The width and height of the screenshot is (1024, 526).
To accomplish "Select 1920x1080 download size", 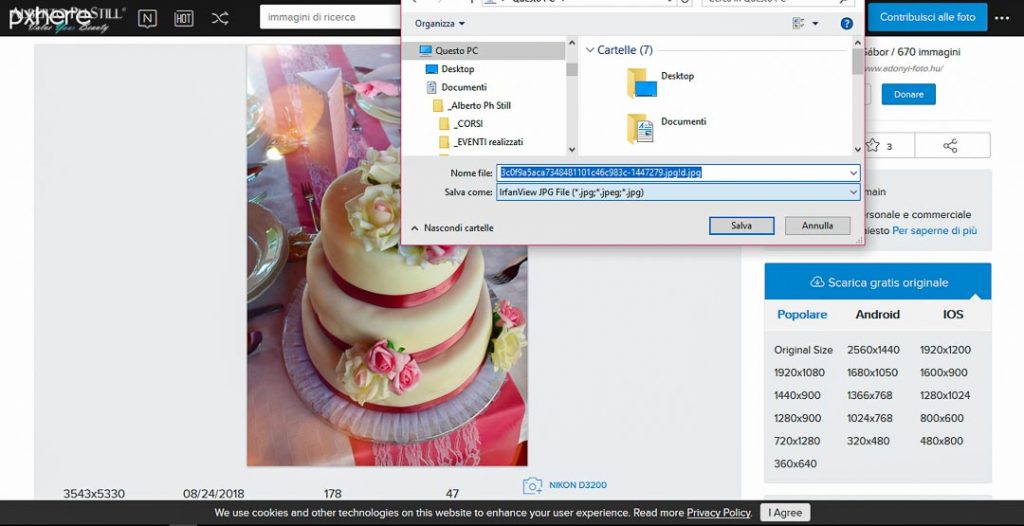I will pyautogui.click(x=799, y=373).
